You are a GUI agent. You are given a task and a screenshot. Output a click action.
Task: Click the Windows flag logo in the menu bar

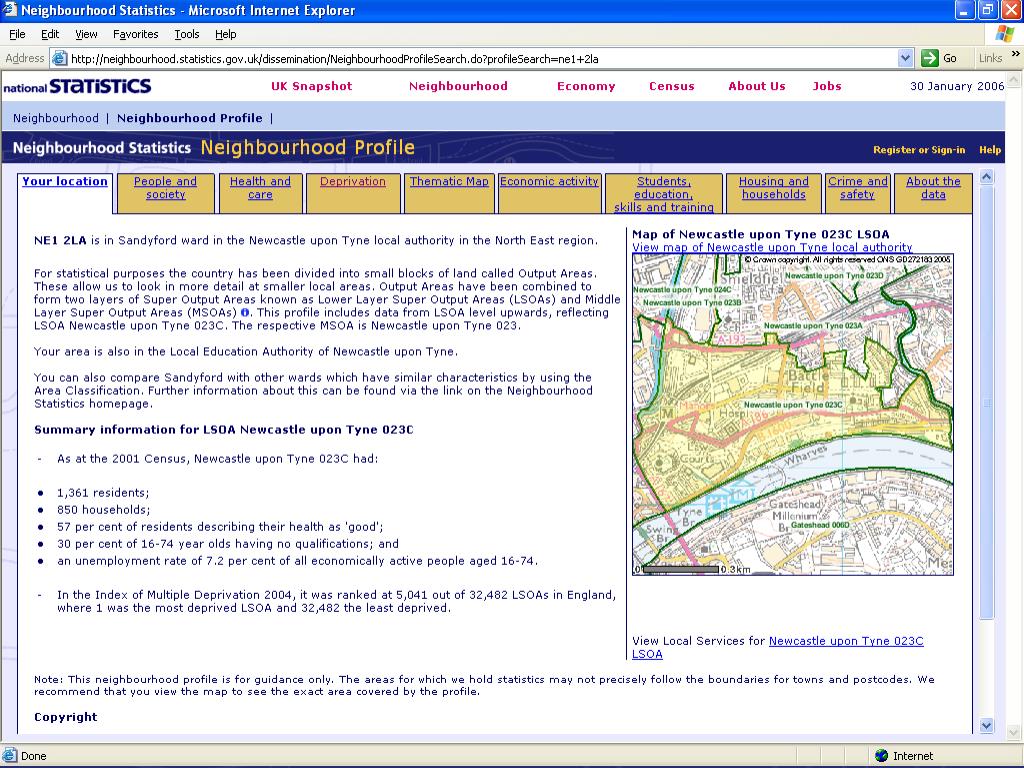click(x=1005, y=34)
